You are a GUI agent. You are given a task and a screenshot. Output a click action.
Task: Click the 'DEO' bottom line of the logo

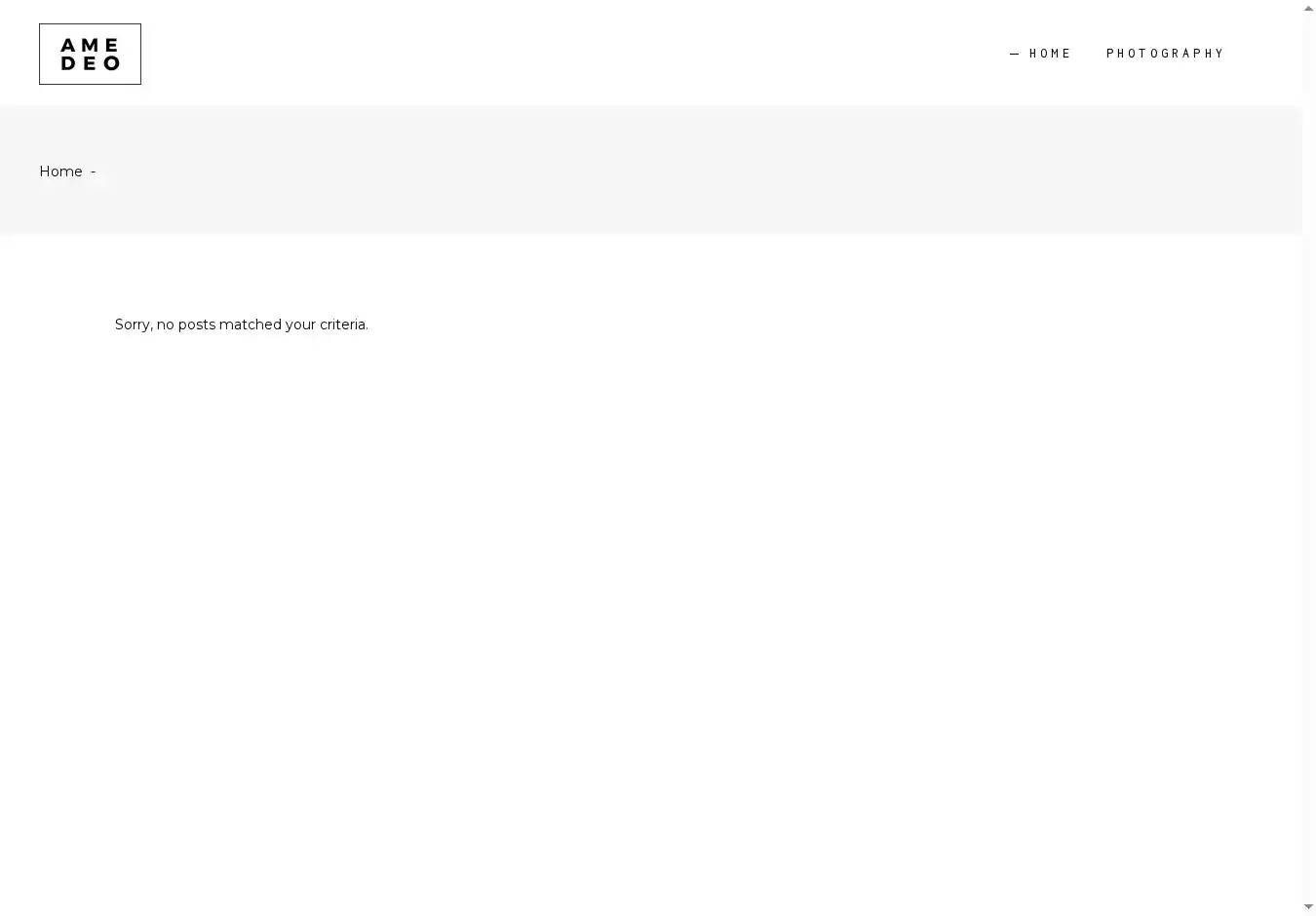pyautogui.click(x=90, y=63)
